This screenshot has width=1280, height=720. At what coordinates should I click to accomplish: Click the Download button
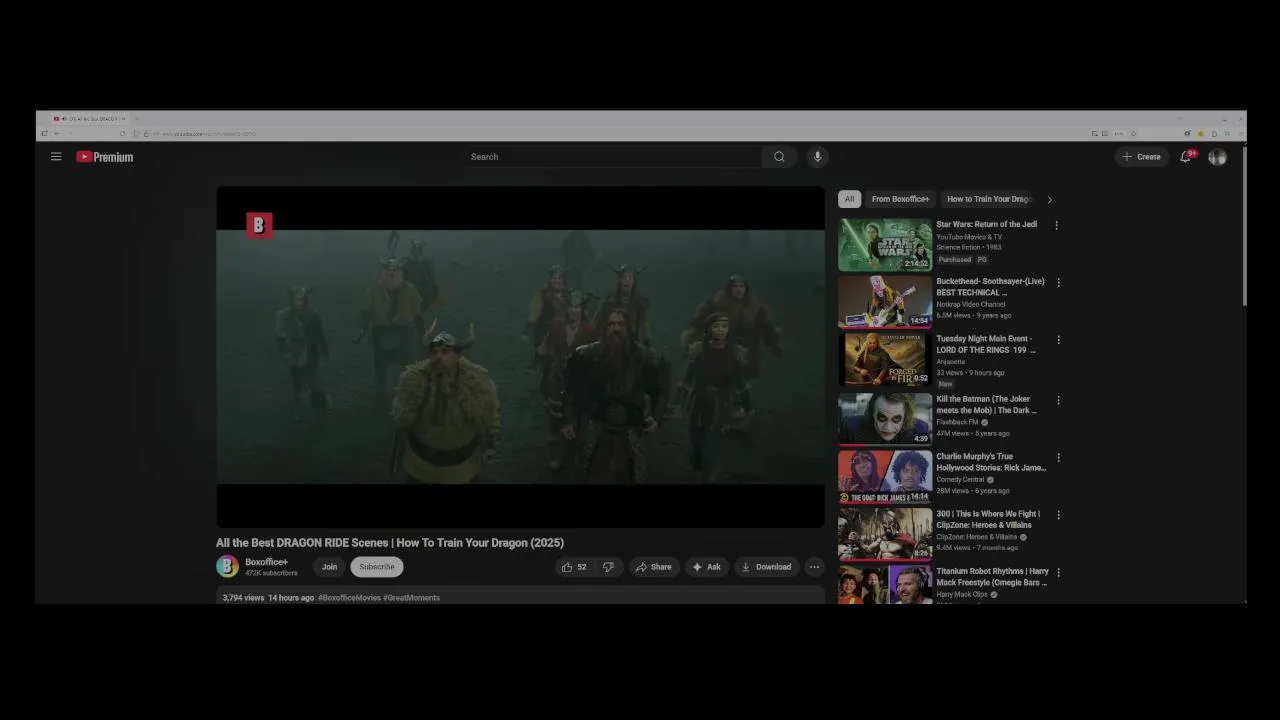tap(766, 567)
